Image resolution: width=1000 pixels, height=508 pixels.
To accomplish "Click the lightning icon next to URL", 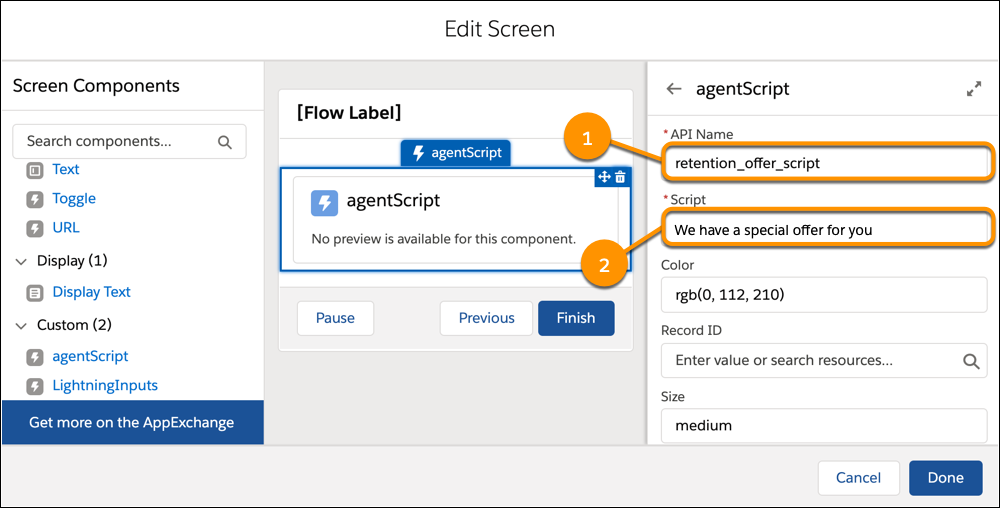I will tap(34, 228).
